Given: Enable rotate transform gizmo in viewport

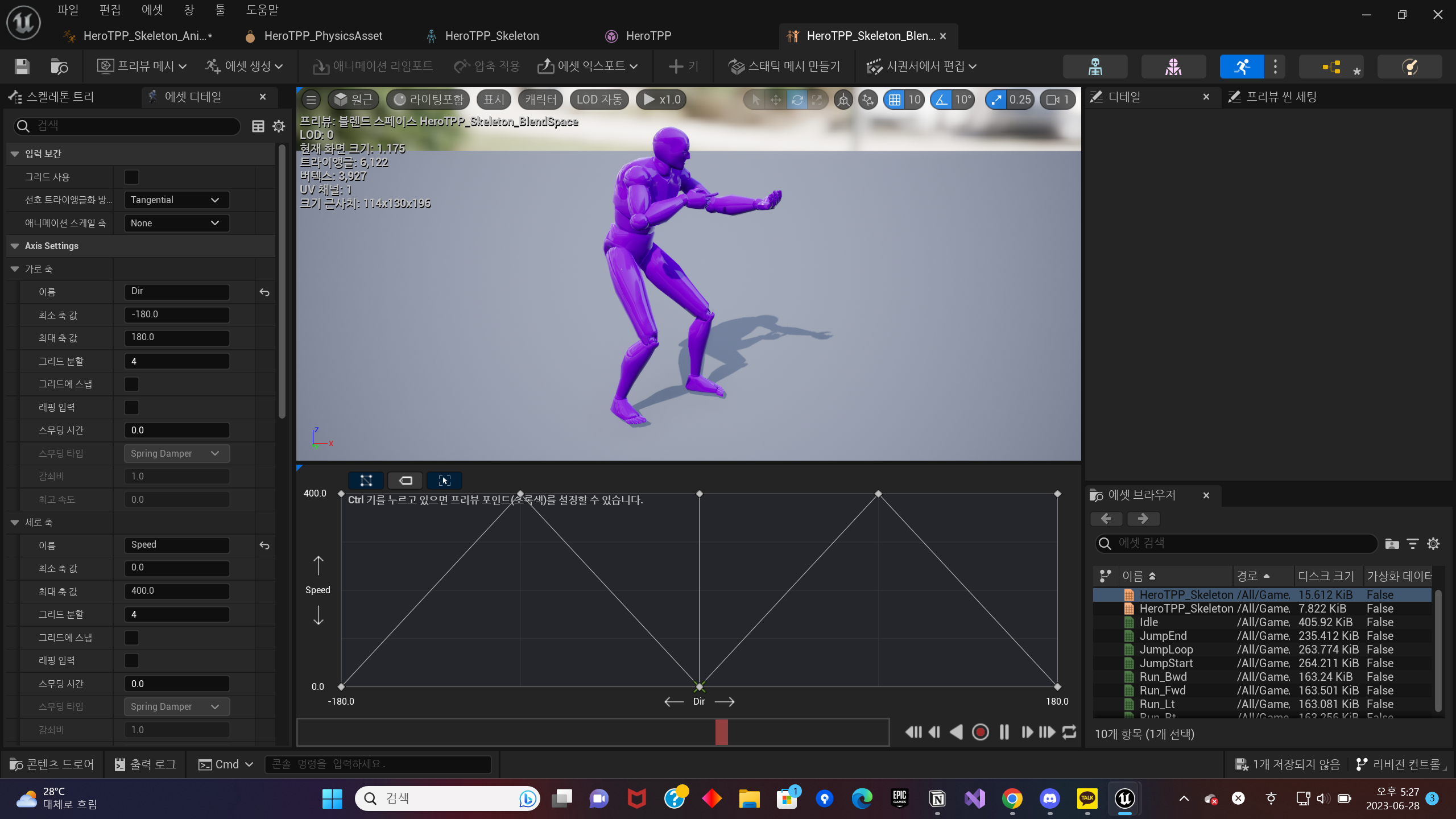Looking at the screenshot, I should click(x=797, y=100).
